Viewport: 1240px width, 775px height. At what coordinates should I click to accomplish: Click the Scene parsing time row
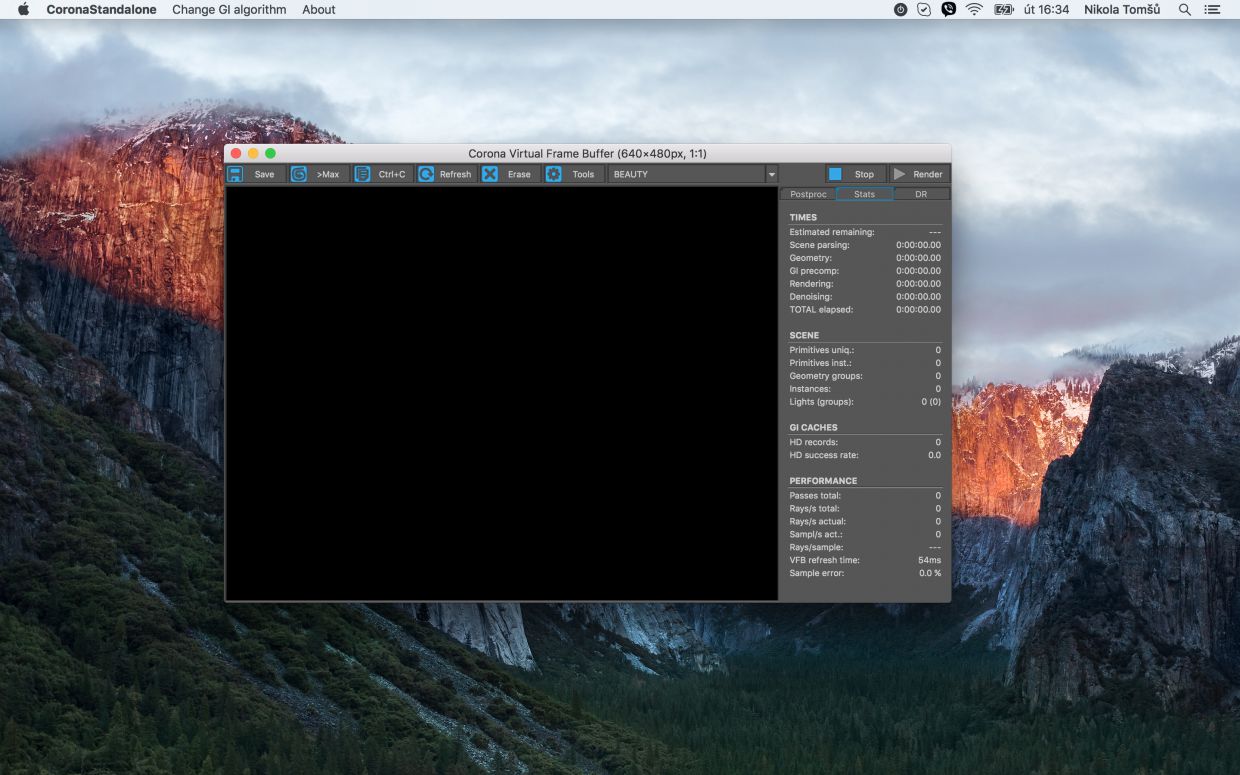865,245
